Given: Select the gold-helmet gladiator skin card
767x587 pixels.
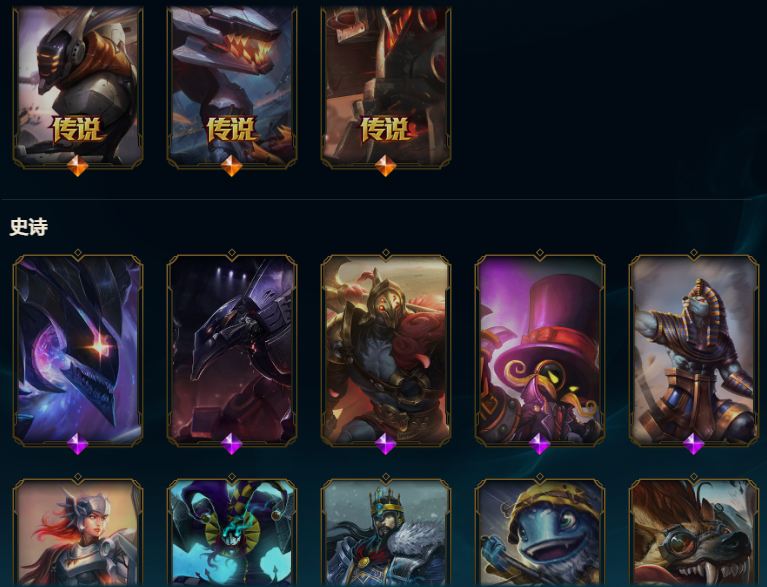Looking at the screenshot, I should tap(385, 349).
